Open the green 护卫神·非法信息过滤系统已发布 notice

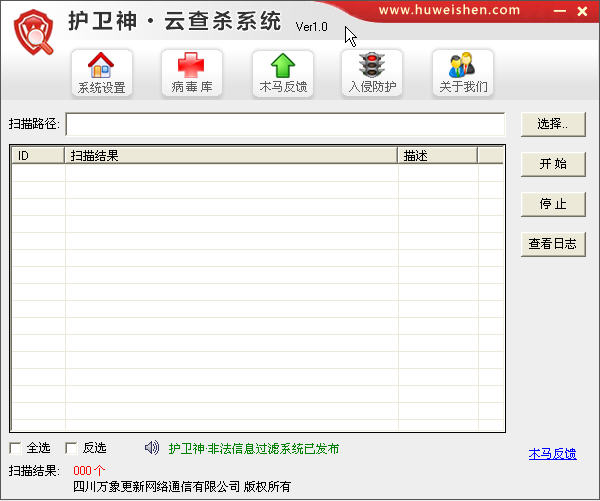(254, 448)
